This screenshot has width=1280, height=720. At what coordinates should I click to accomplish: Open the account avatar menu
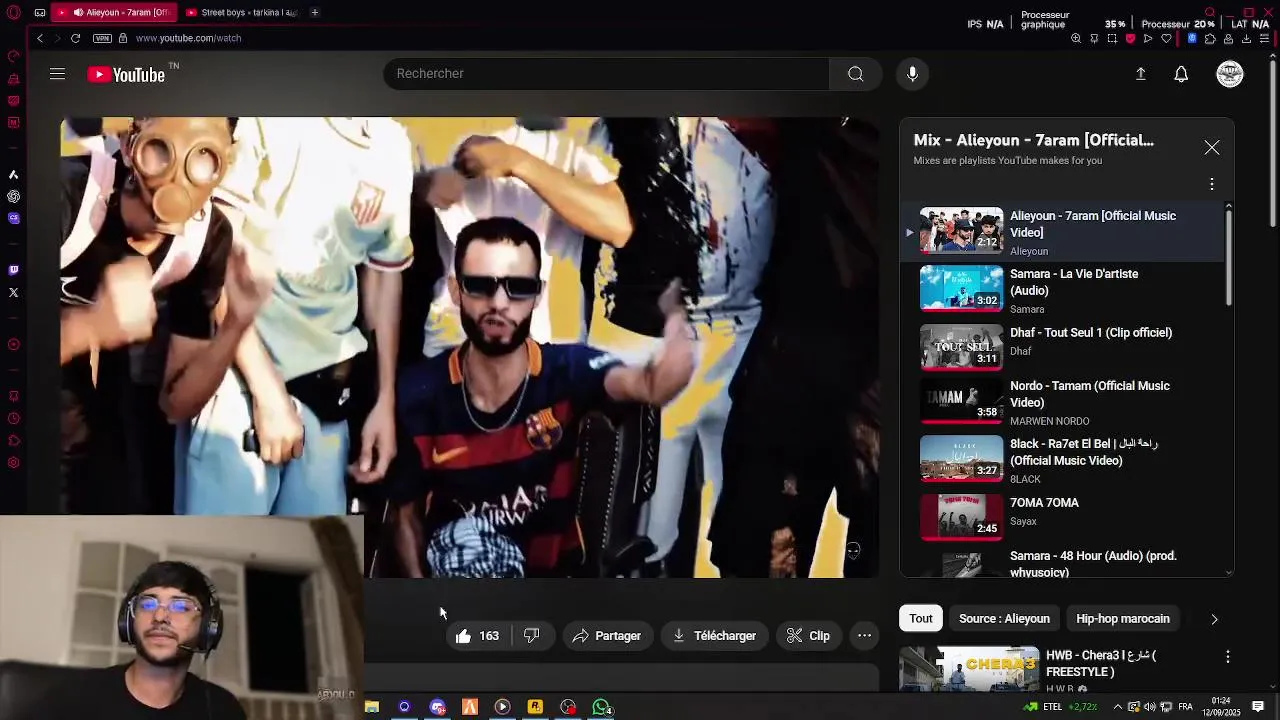[1230, 74]
